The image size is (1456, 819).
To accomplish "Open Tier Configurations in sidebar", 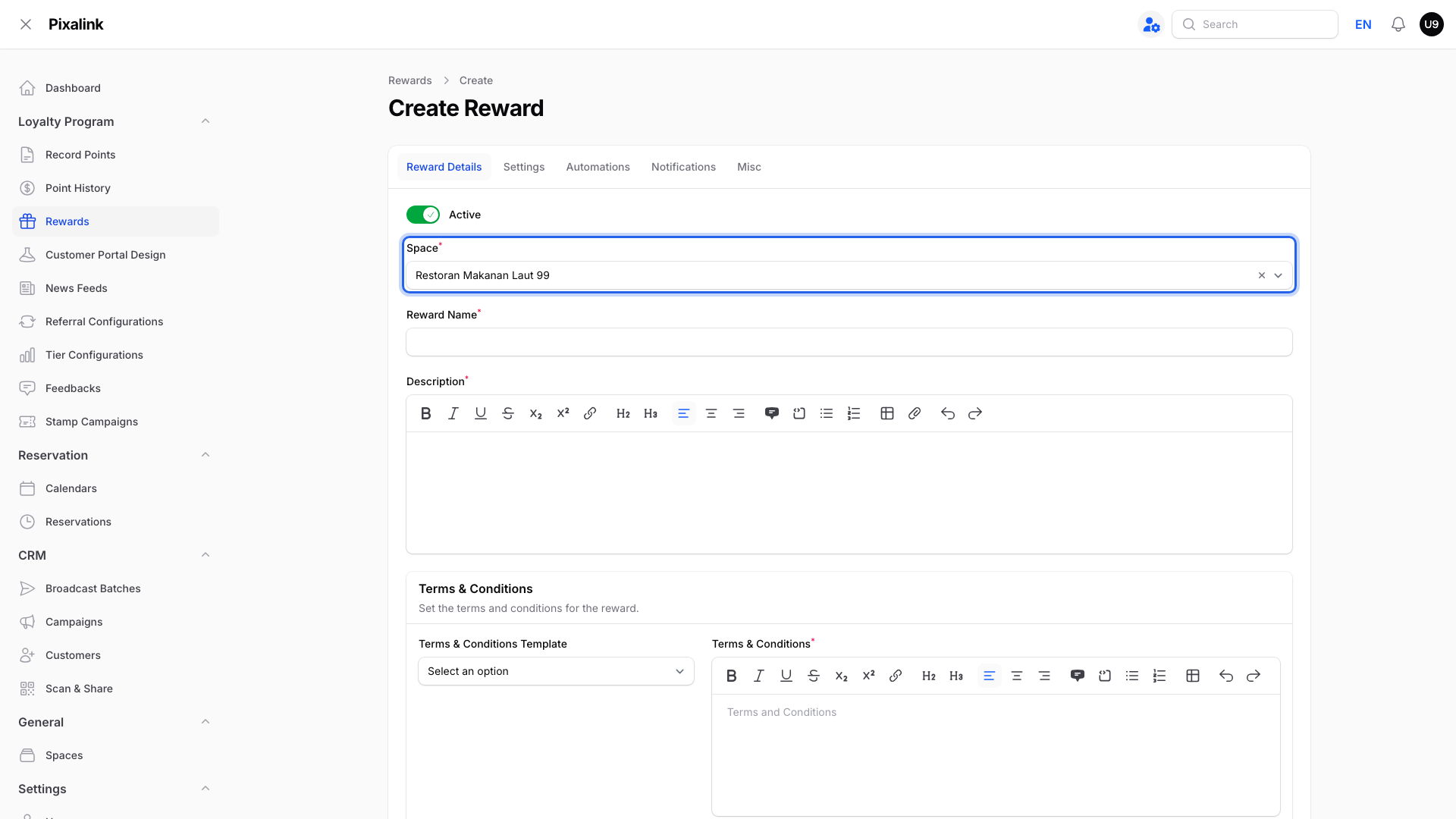I will point(115,355).
